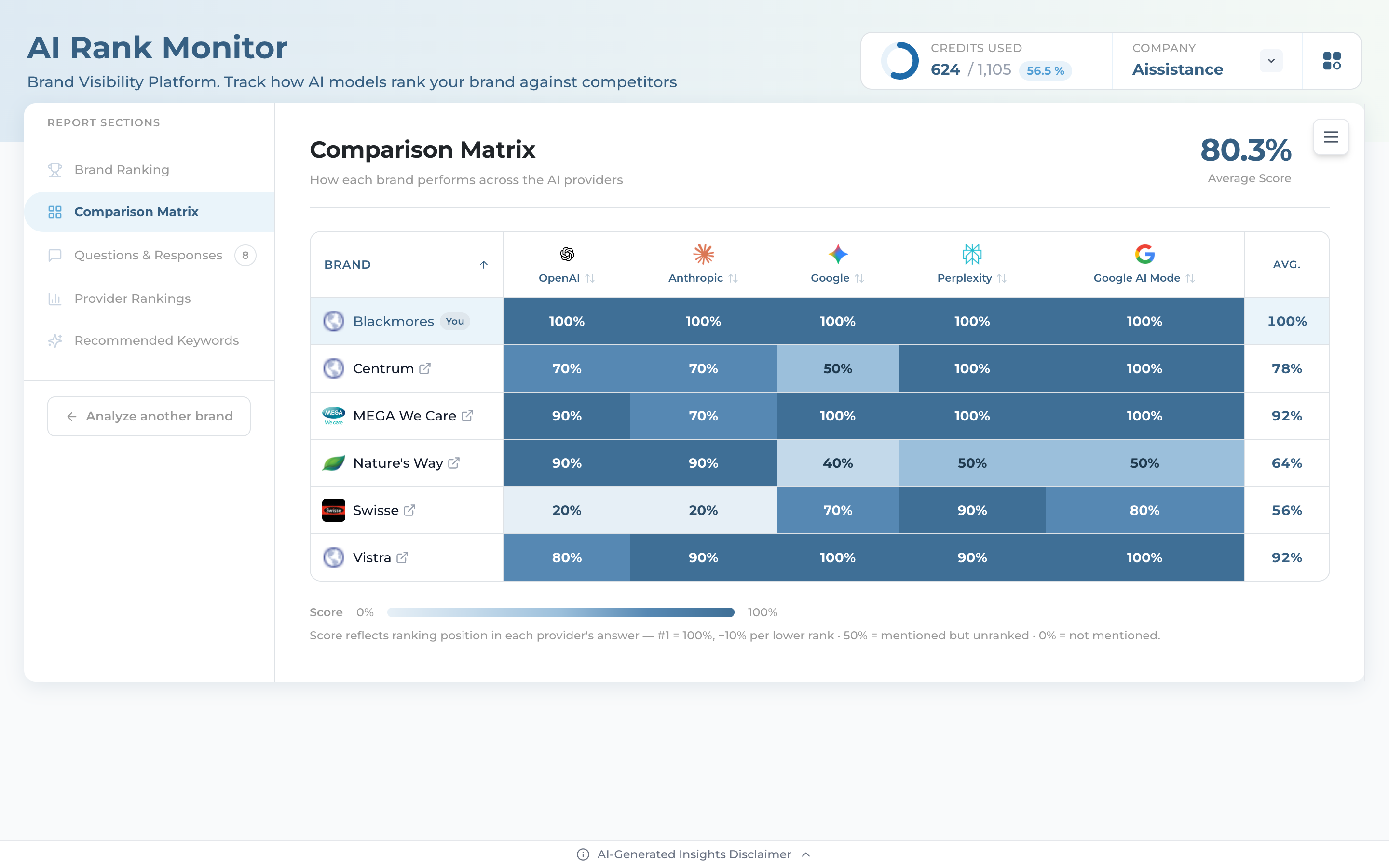Click Swisse Google AI Mode 80% cell

(1144, 510)
